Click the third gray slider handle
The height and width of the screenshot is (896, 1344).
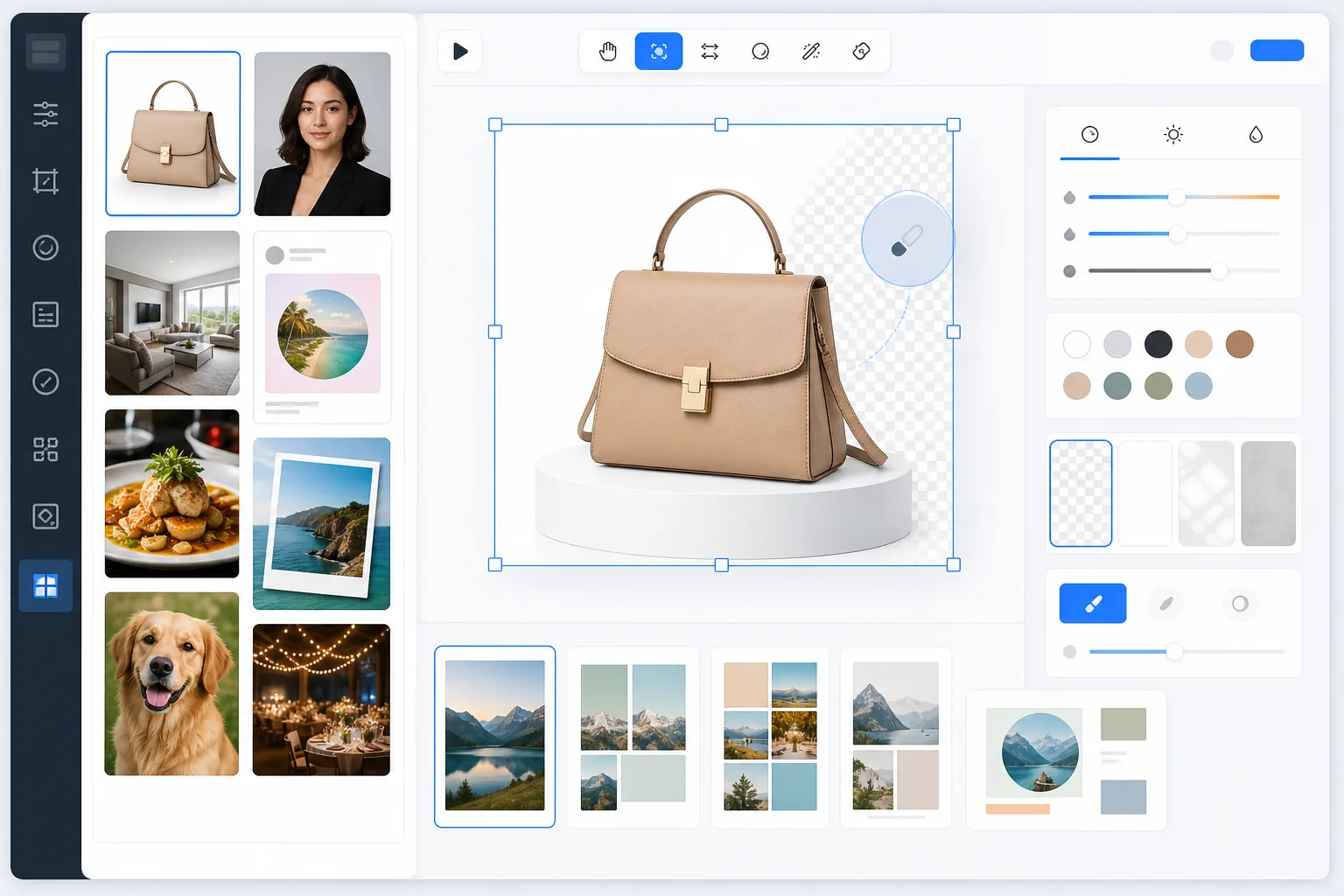point(1219,271)
